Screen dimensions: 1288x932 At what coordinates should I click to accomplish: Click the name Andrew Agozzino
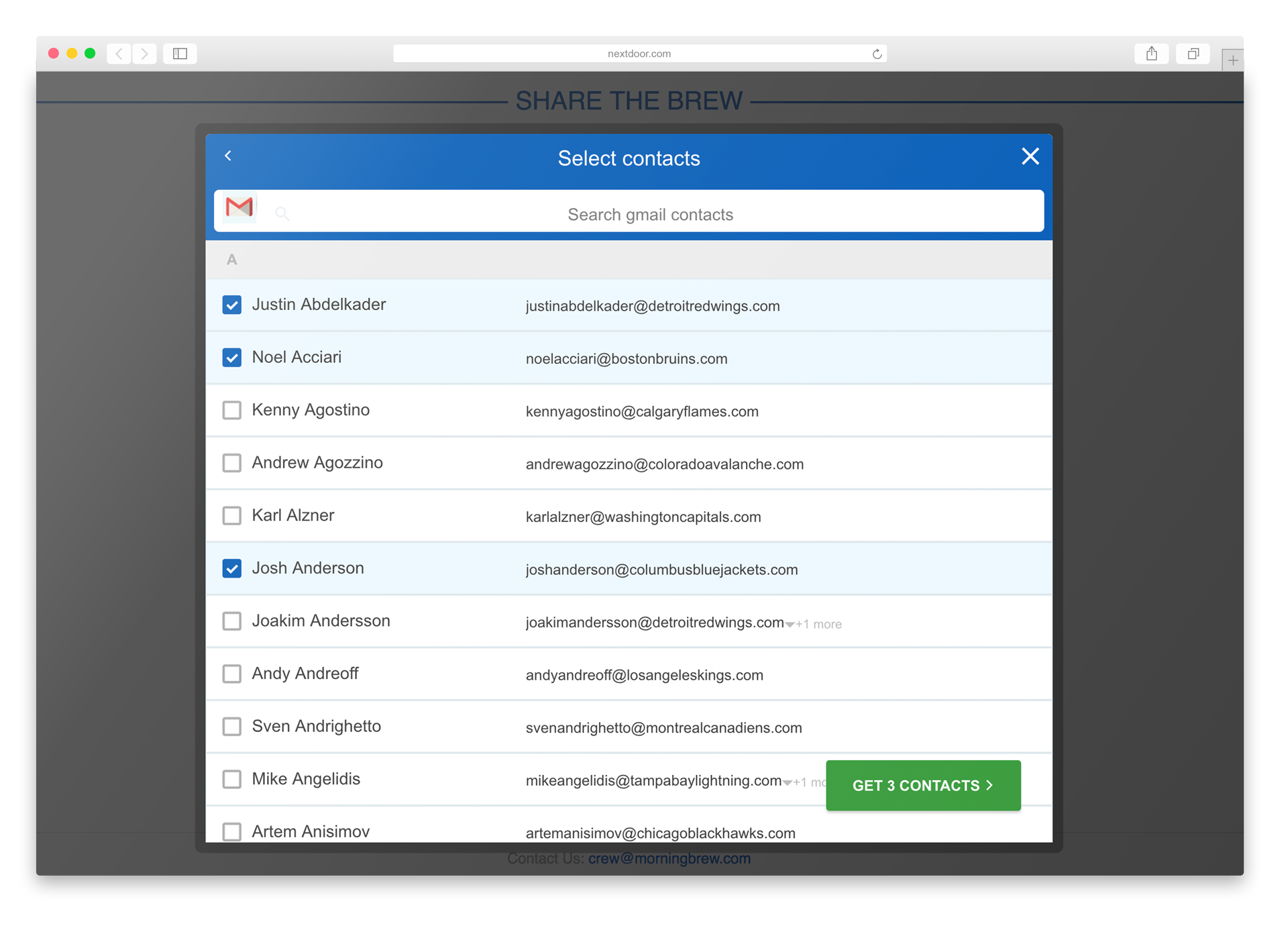tap(317, 463)
